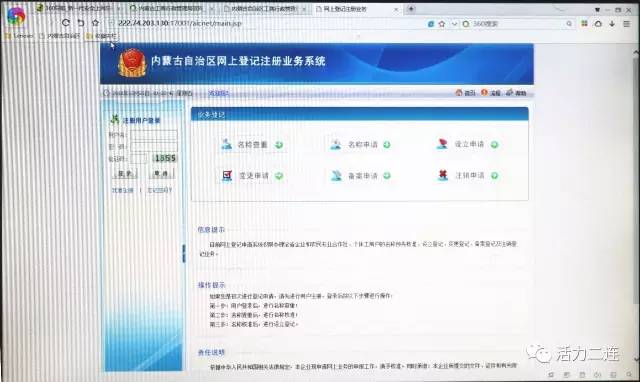This screenshot has height=382, width=640.
Task: Open 备案申请 filing application icon
Action: [x=336, y=175]
